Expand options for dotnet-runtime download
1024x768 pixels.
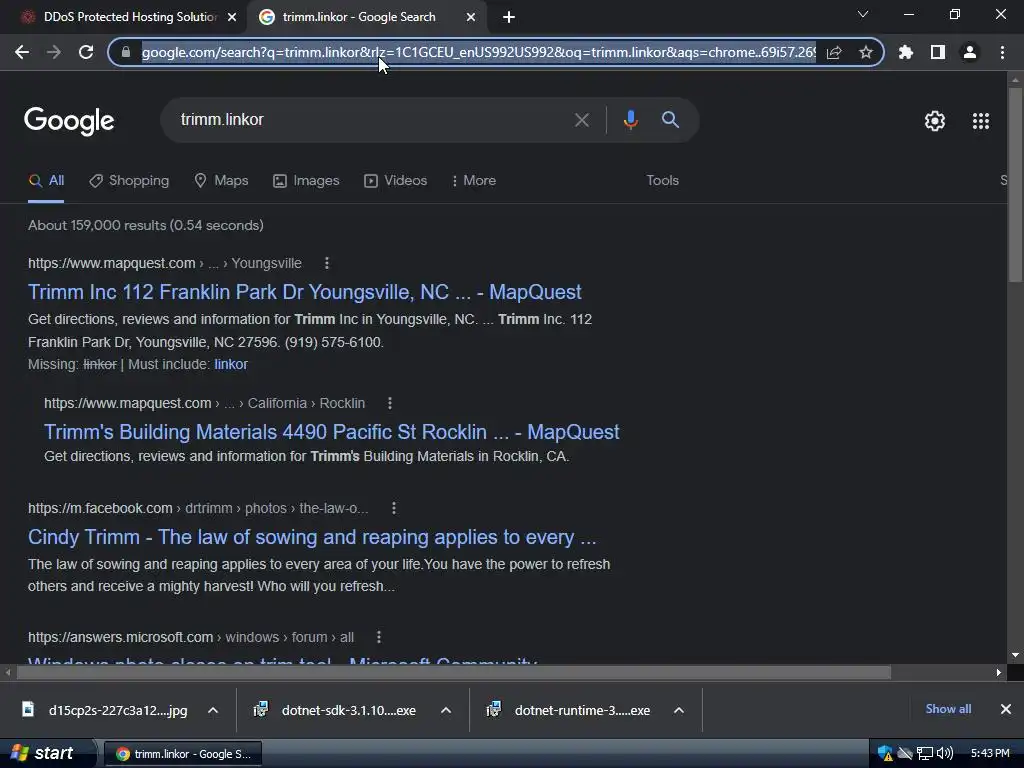coord(679,711)
